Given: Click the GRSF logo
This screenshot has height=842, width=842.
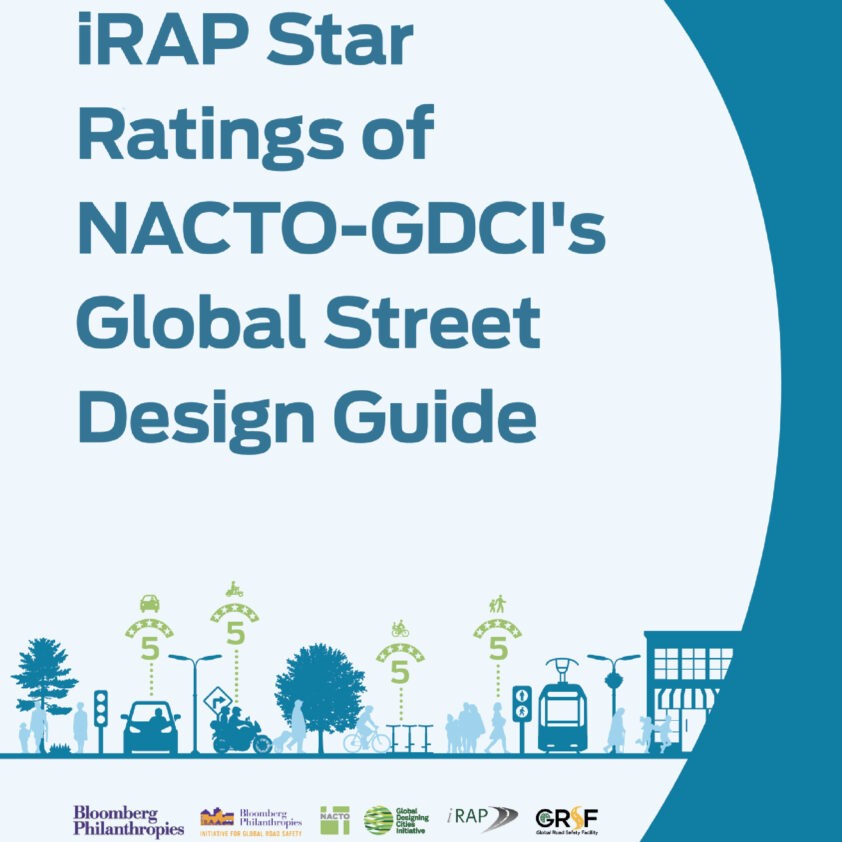Looking at the screenshot, I should tap(567, 821).
